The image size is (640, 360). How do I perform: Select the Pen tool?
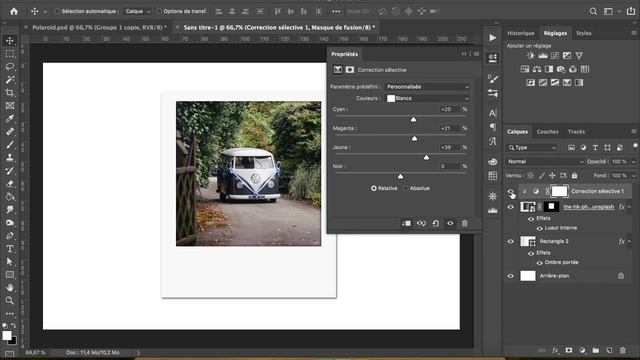(x=10, y=236)
